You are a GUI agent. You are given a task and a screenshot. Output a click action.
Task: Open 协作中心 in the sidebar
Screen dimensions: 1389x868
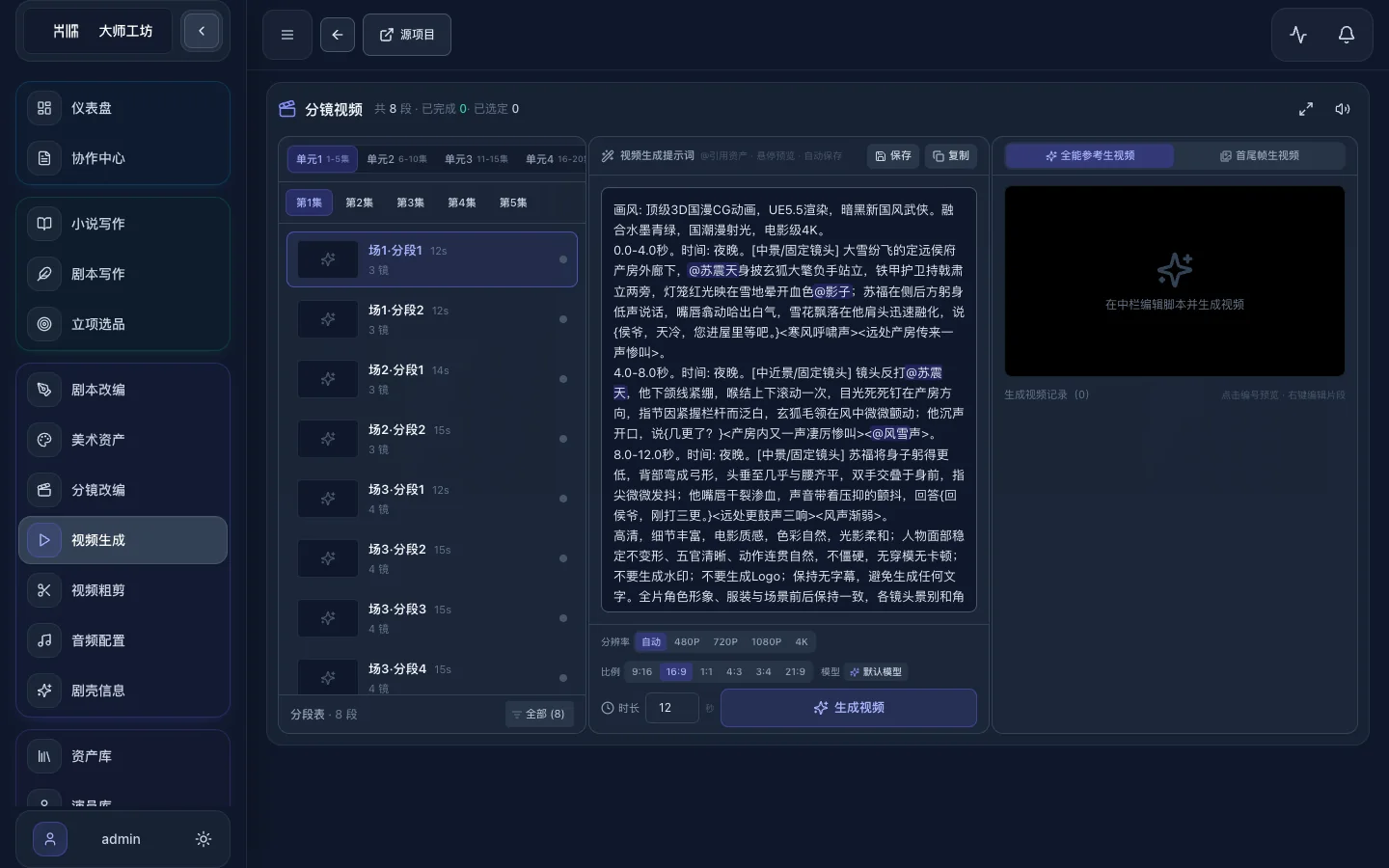[123, 158]
